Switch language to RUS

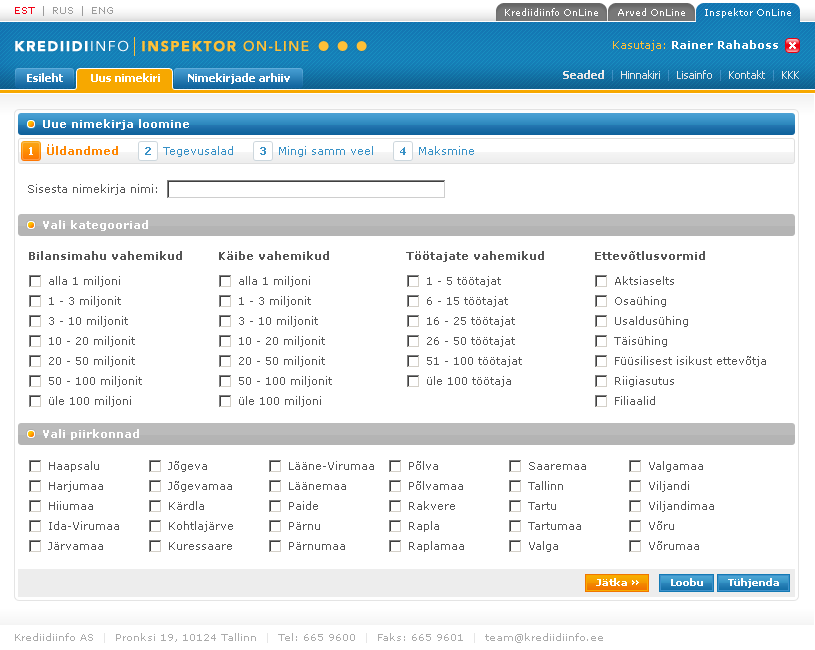(63, 10)
